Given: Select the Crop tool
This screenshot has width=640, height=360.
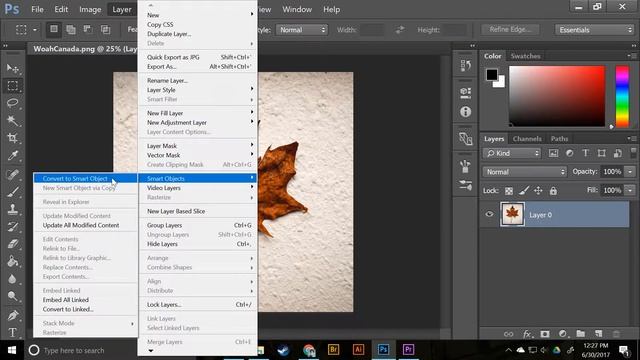Looking at the screenshot, I should click(x=13, y=138).
